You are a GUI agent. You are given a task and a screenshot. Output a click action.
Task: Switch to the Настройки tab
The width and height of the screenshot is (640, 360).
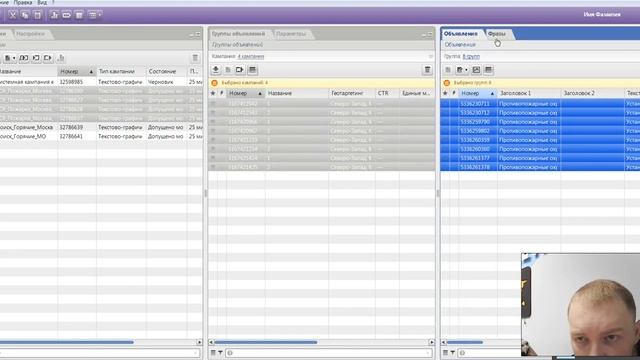point(31,34)
